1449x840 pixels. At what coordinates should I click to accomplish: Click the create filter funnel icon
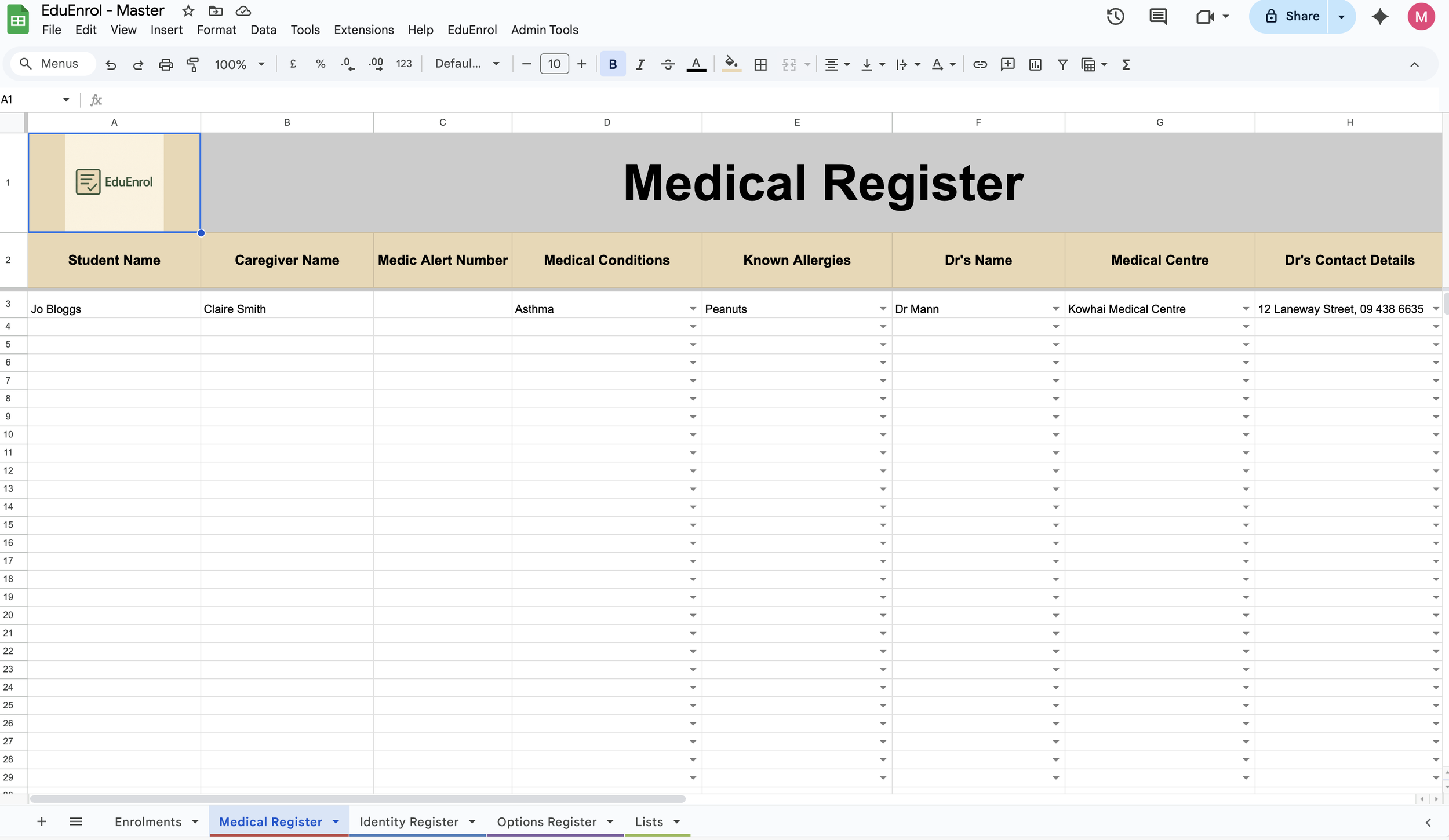pos(1062,64)
